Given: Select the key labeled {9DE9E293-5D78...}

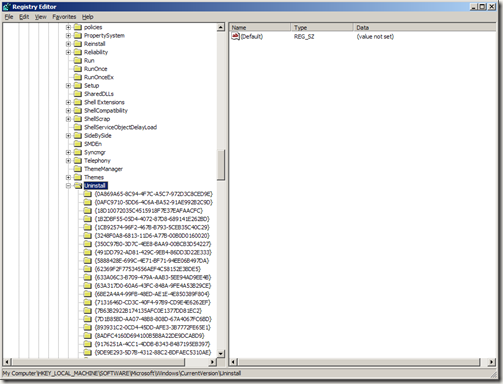Looking at the screenshot, I should [153, 352].
